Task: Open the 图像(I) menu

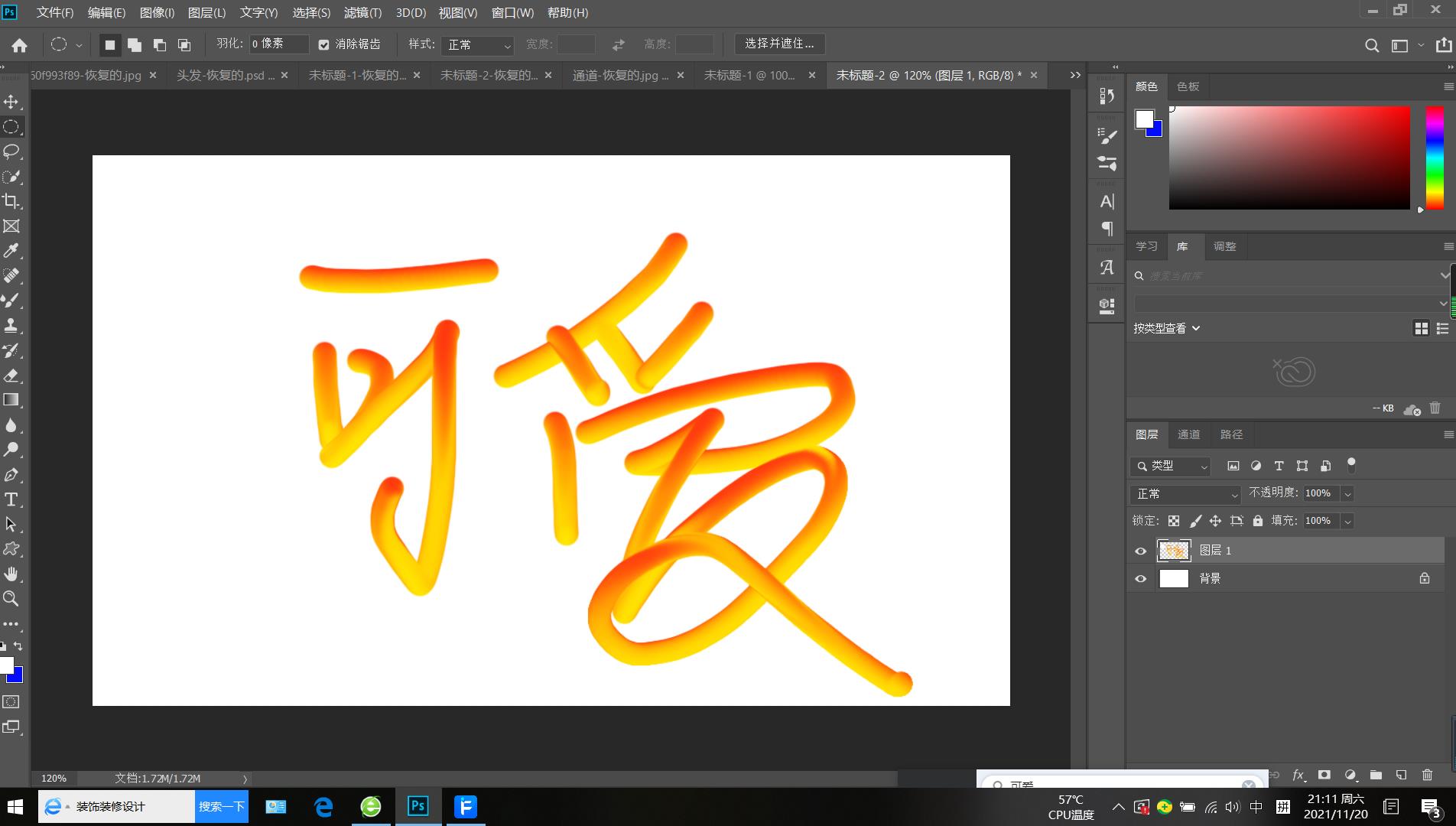Action: pos(157,13)
